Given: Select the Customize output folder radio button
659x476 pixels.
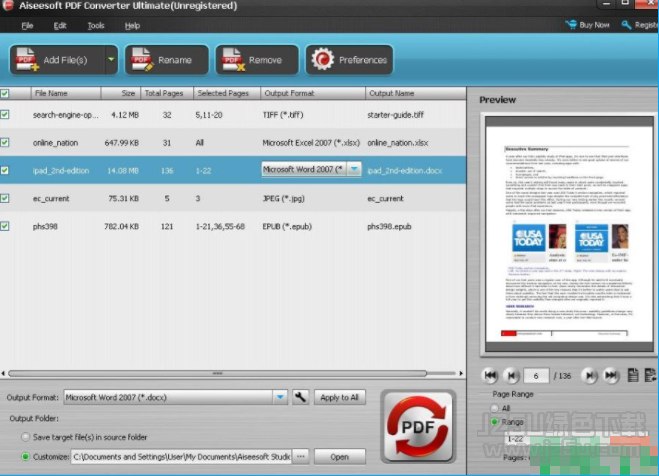Looking at the screenshot, I should (x=26, y=457).
